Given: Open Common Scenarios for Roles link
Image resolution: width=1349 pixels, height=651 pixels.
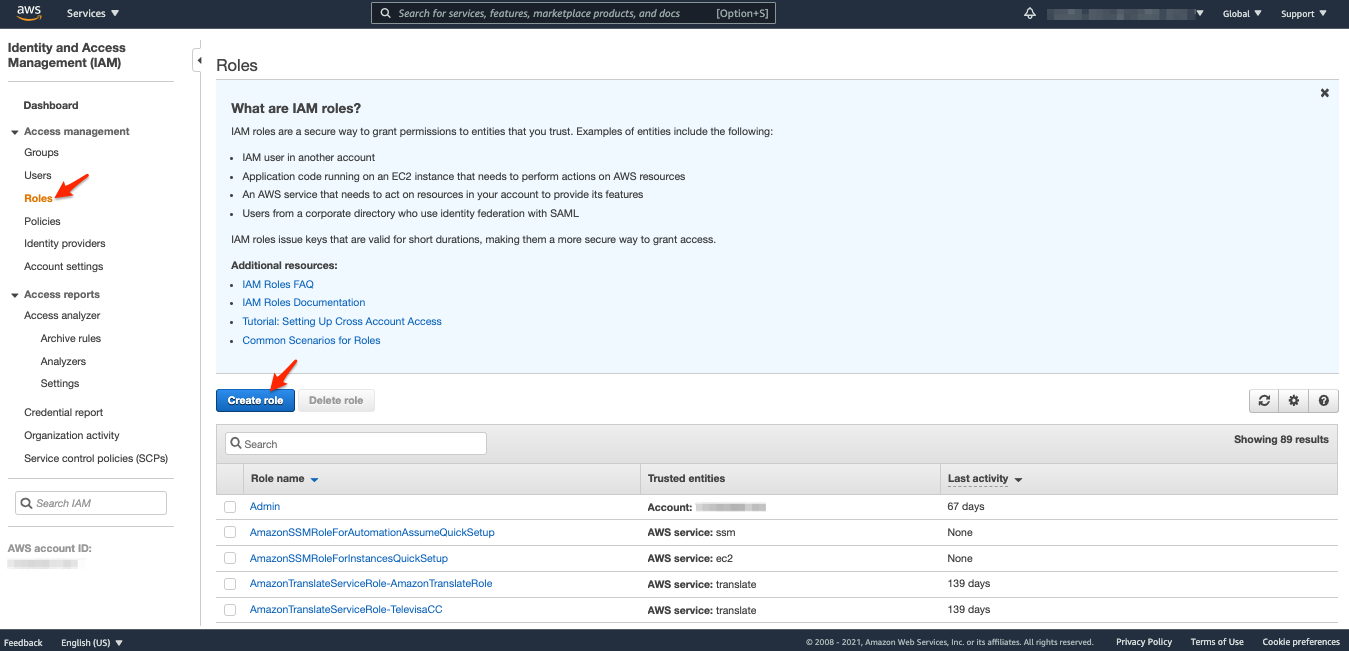Looking at the screenshot, I should (x=311, y=341).
